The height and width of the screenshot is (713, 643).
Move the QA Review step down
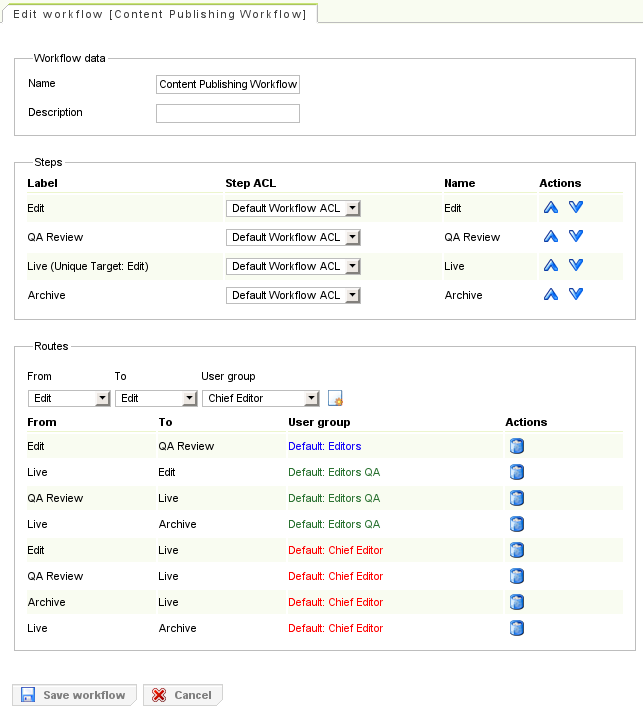575,237
